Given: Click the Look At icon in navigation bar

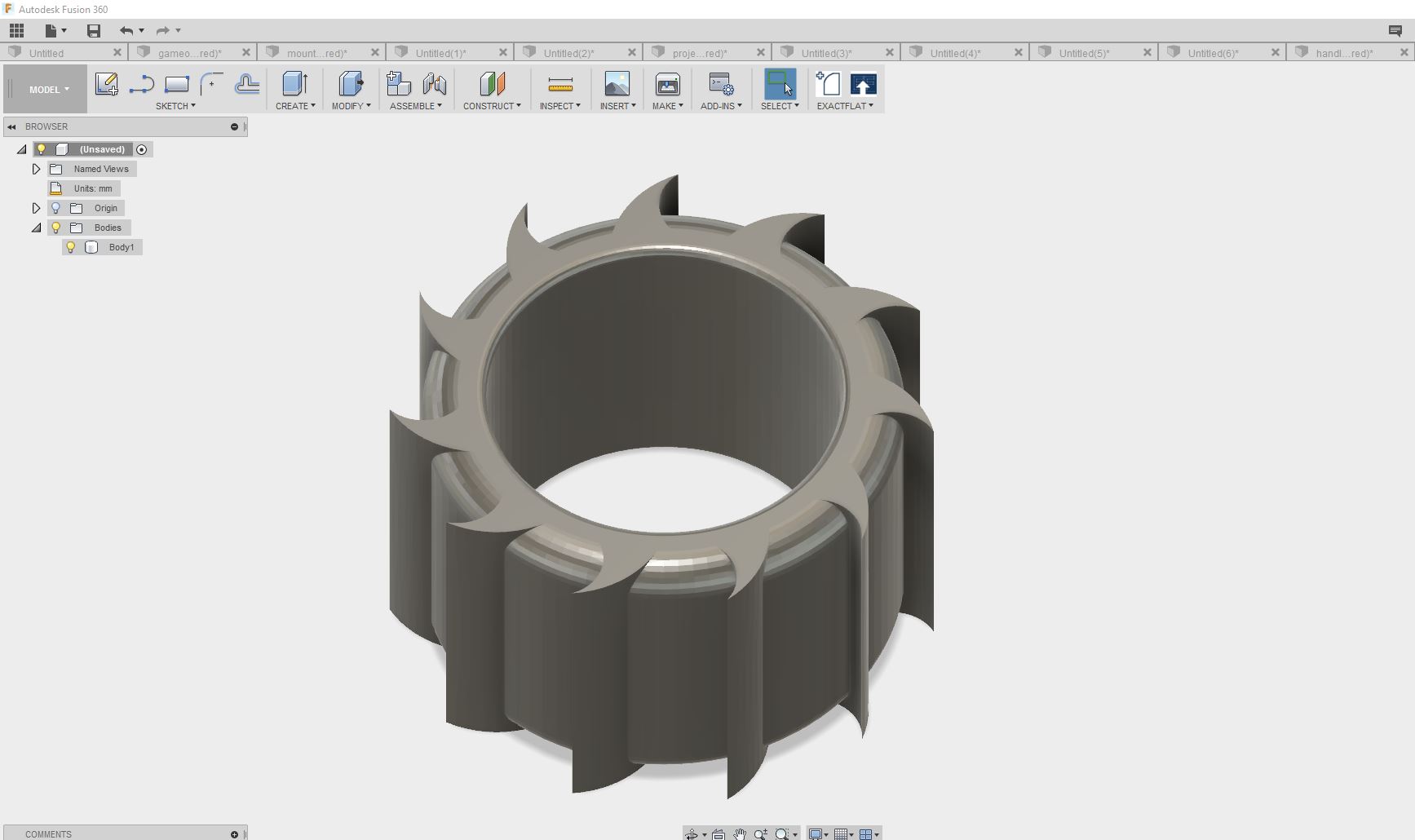Looking at the screenshot, I should 719,834.
